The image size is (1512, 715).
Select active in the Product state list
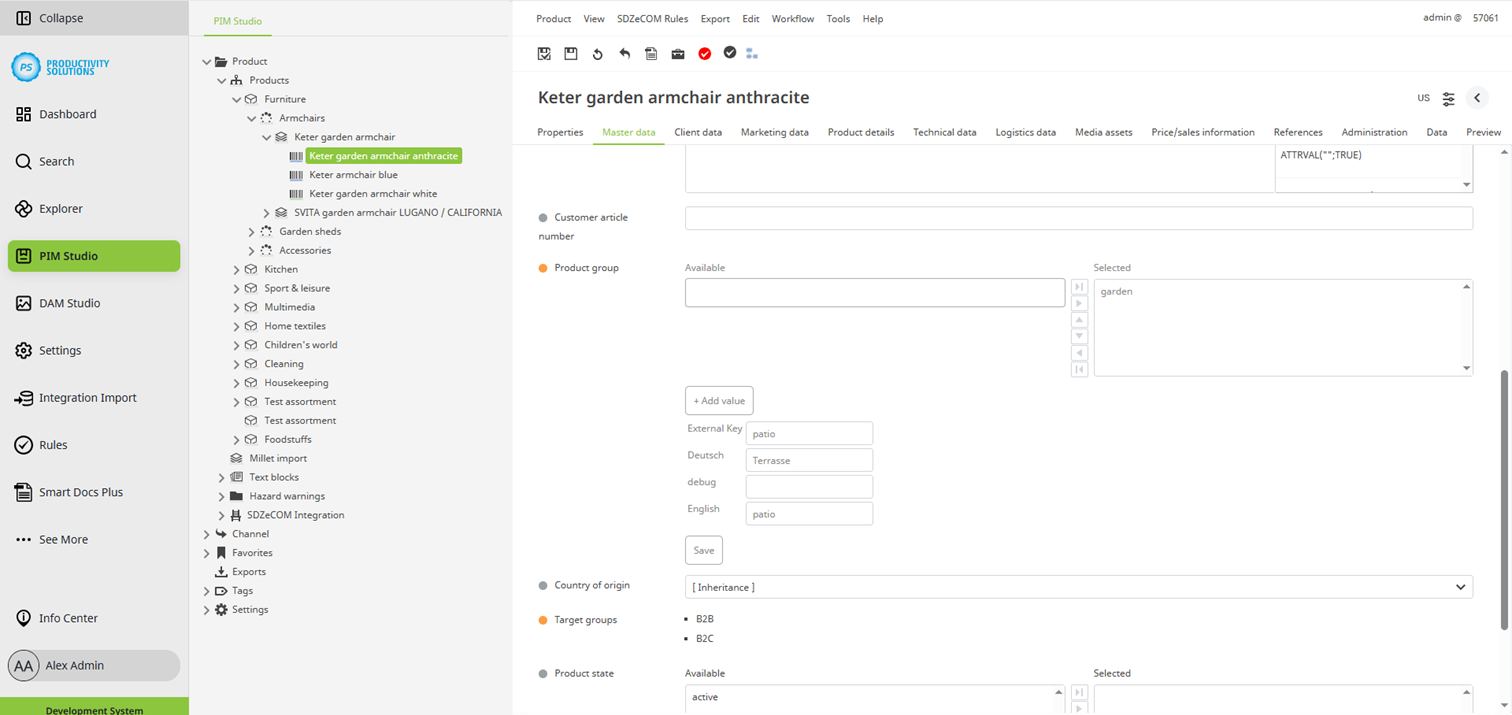703,697
